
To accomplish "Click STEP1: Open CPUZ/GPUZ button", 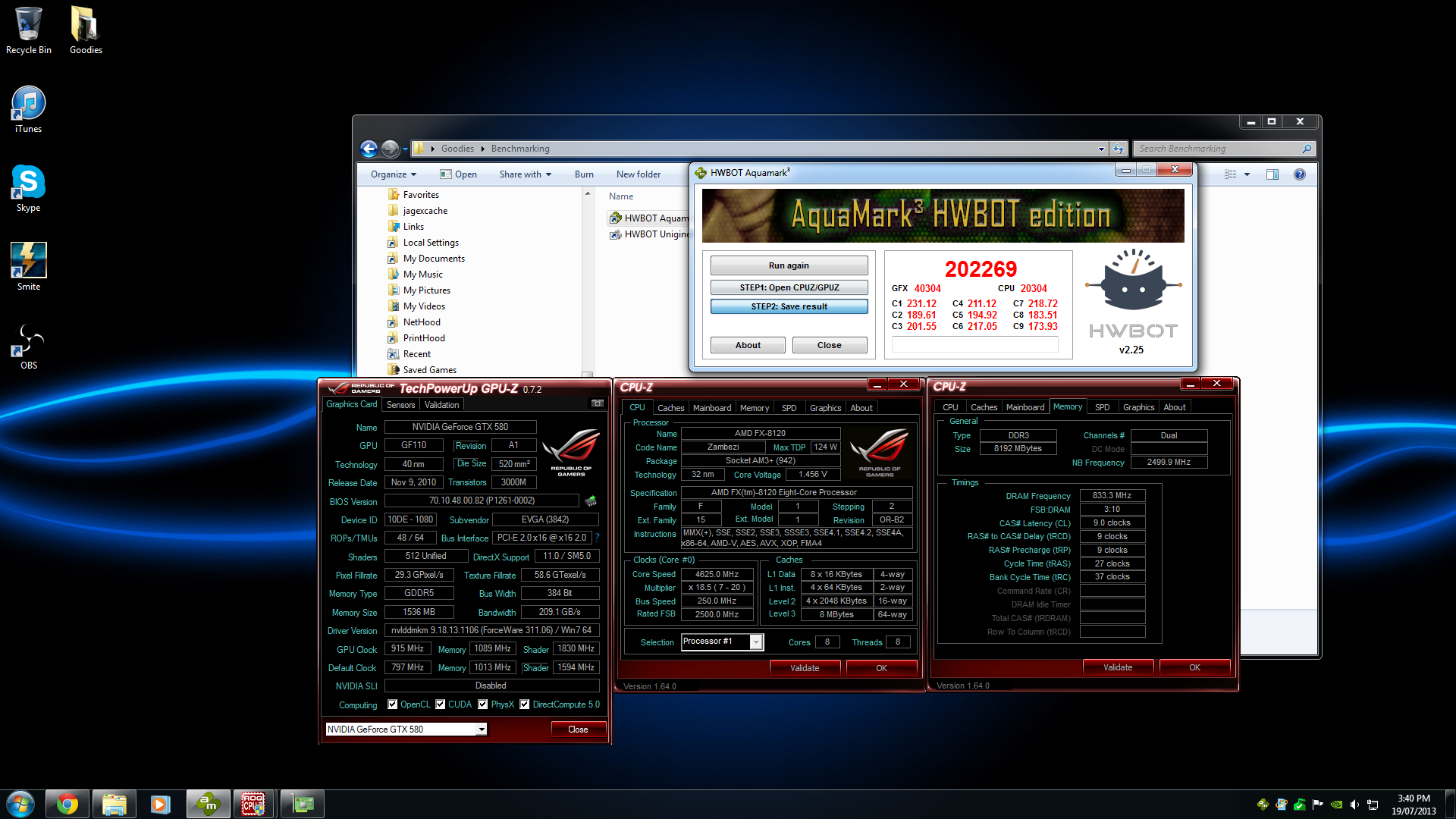I will (789, 287).
